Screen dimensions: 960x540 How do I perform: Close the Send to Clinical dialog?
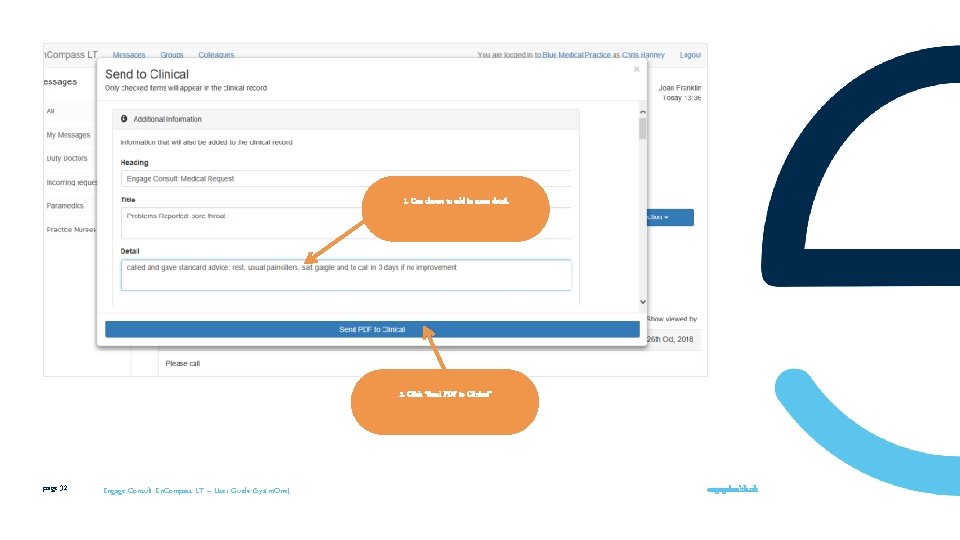click(x=637, y=69)
